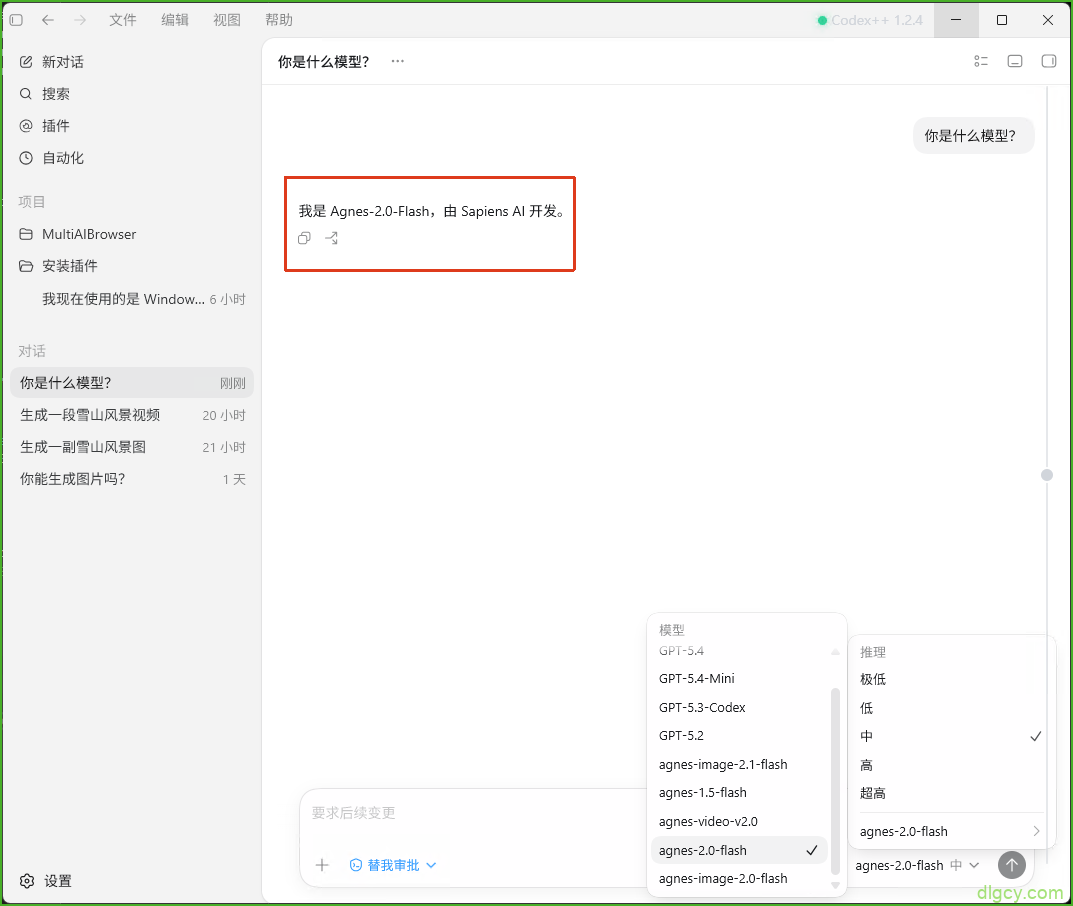The image size is (1073, 906).
Task: Toggle the sidebar panel icon
Action: (16, 21)
